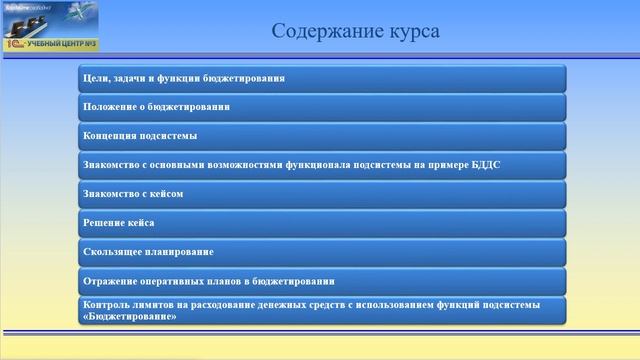640x360 pixels.
Task: Select Скользящее планирование bar
Action: coord(322,252)
